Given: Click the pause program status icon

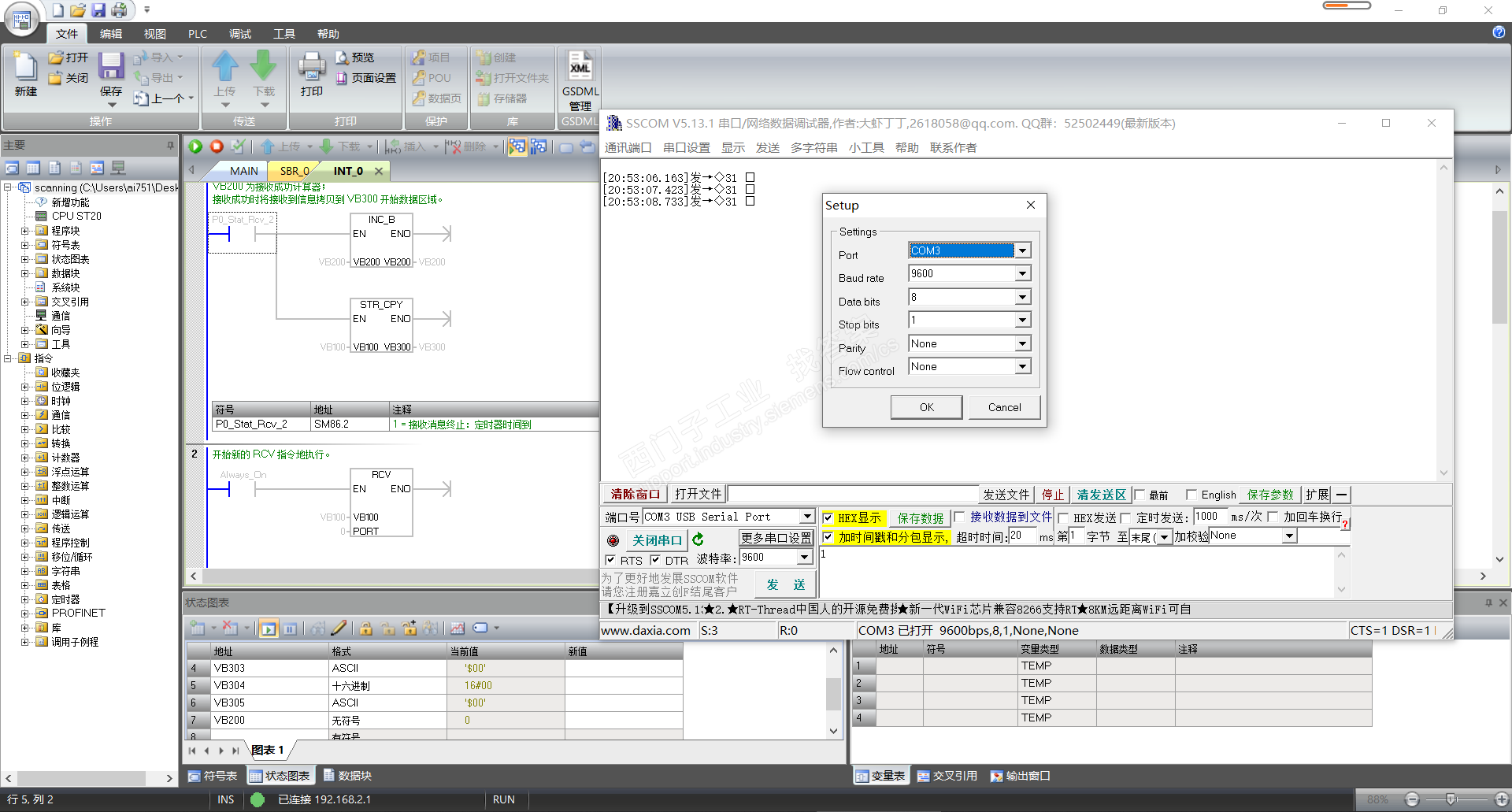Looking at the screenshot, I should pos(539,146).
